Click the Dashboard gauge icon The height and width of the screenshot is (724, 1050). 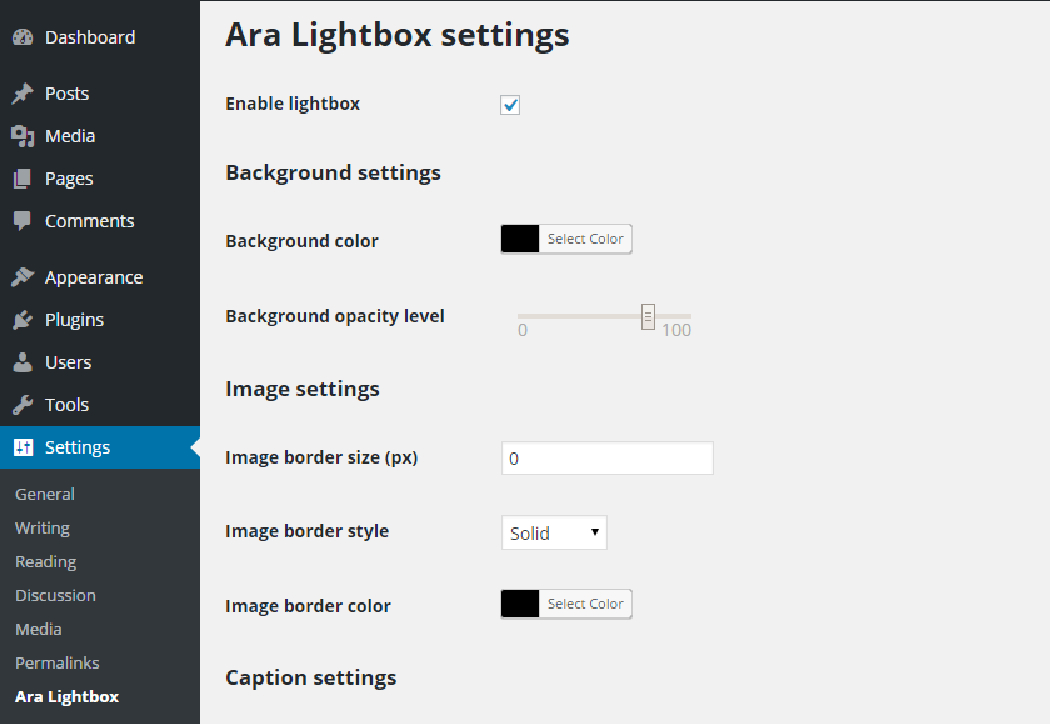[x=23, y=38]
